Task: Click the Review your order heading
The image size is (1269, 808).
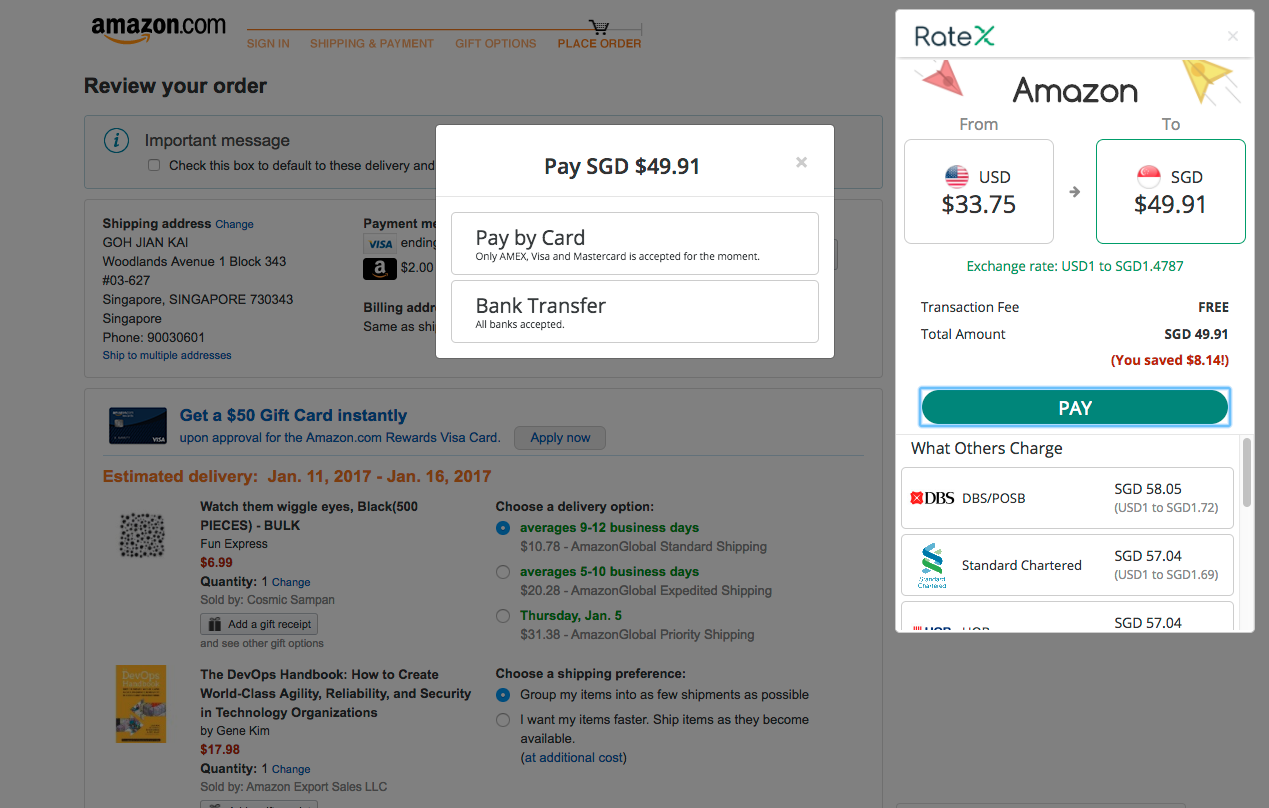Action: click(x=175, y=86)
